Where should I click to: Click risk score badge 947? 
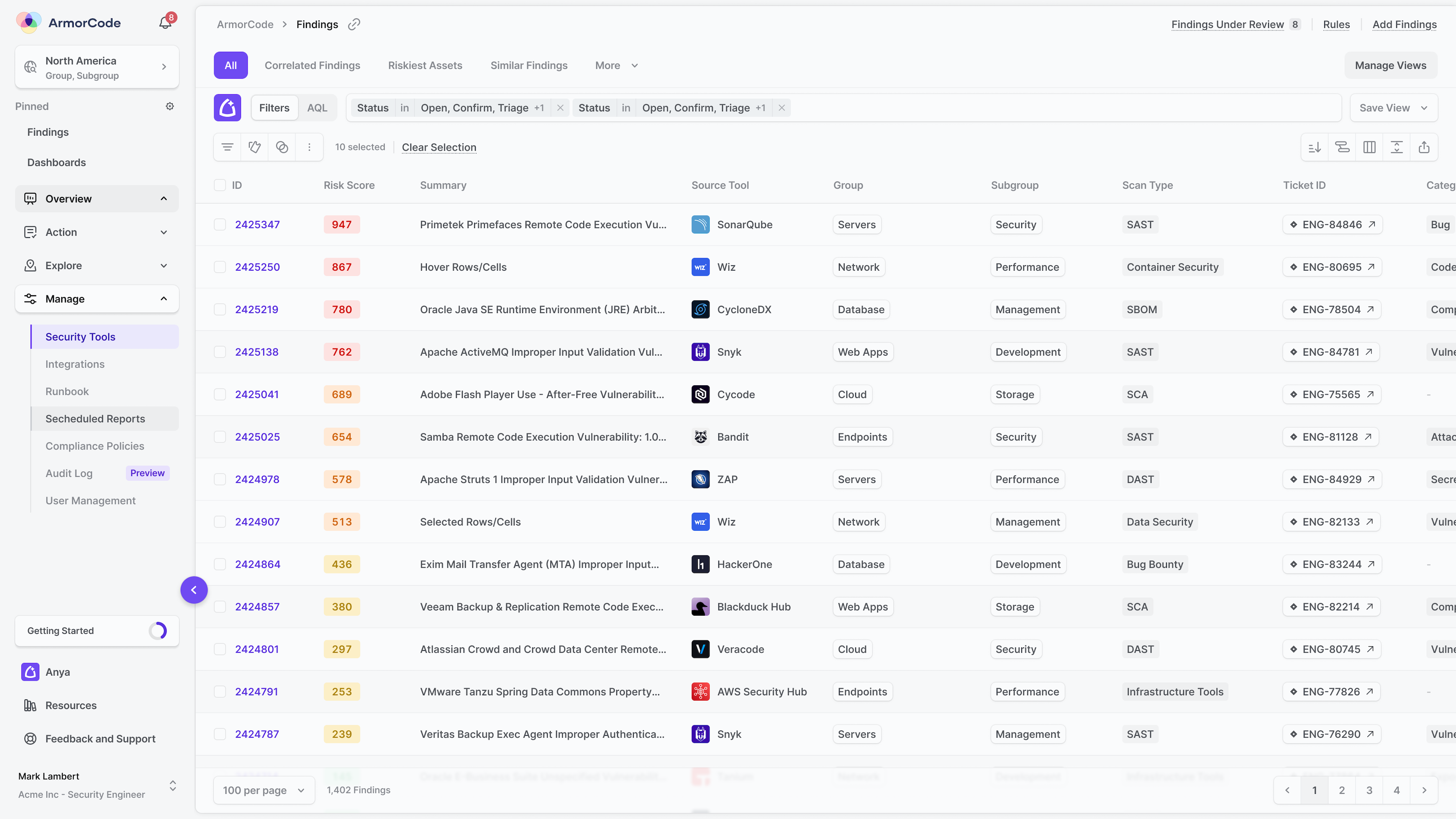(x=341, y=224)
